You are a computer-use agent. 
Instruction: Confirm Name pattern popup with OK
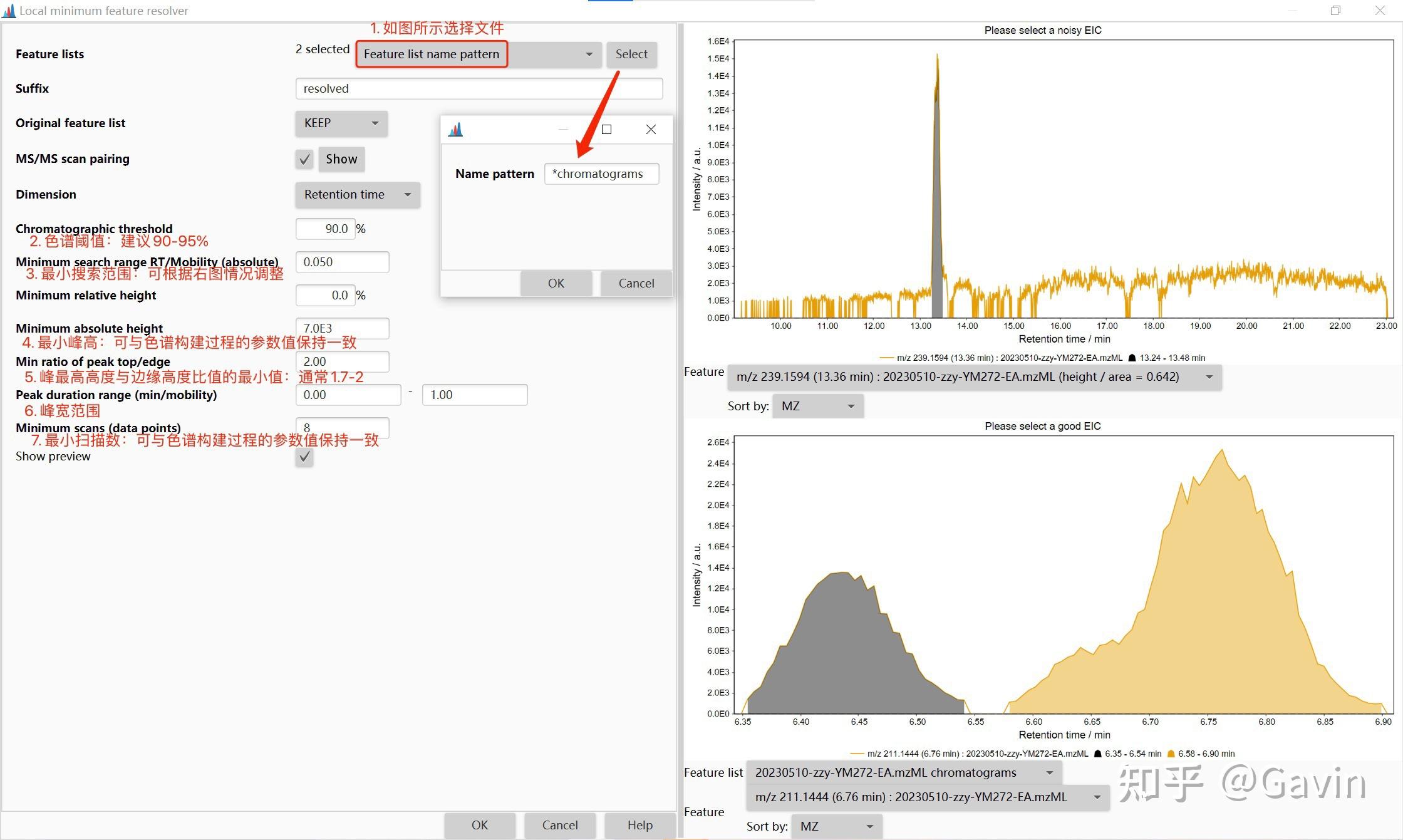[556, 283]
